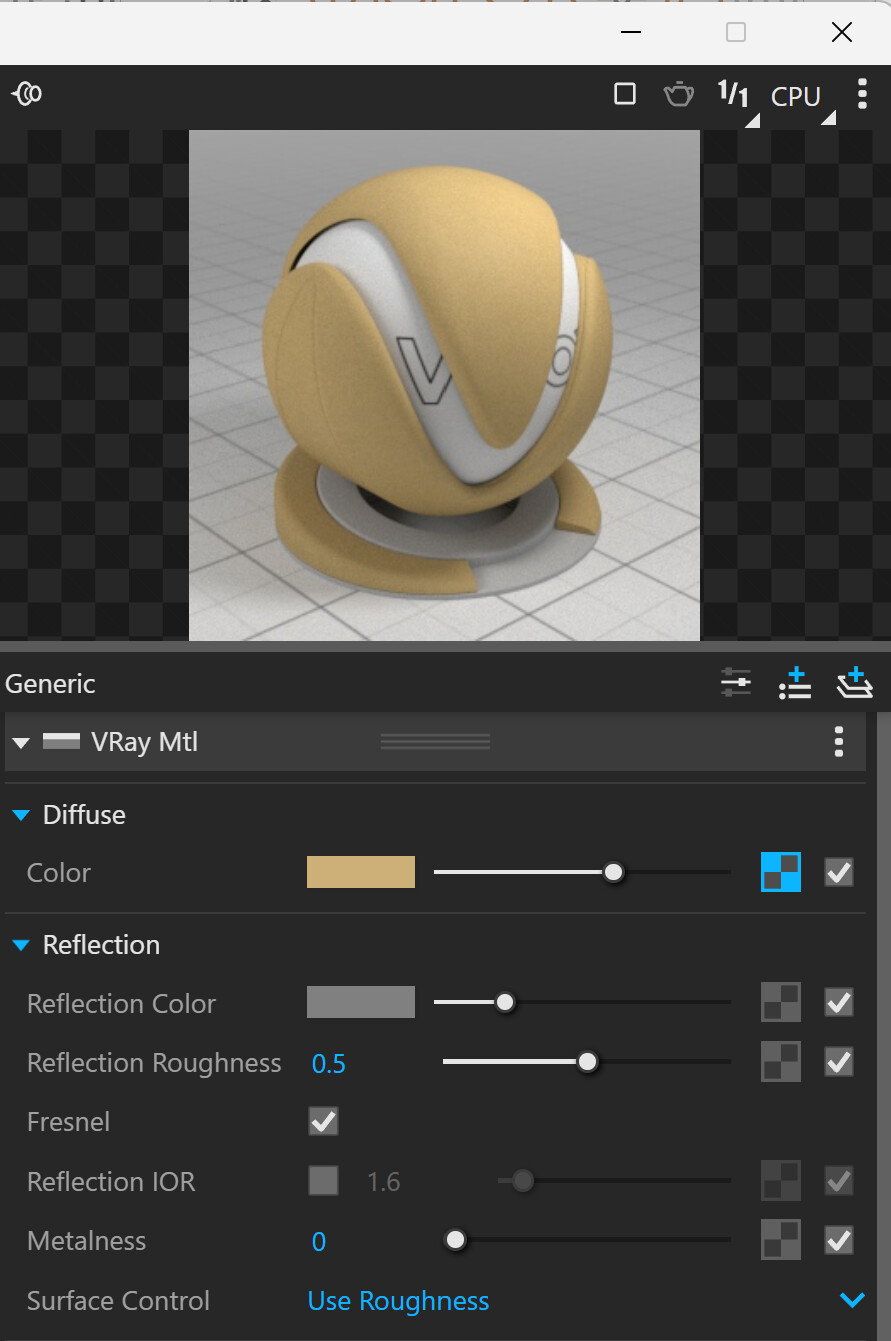Click the interactive render rings icon
Image resolution: width=891 pixels, height=1341 pixels.
coord(27,94)
